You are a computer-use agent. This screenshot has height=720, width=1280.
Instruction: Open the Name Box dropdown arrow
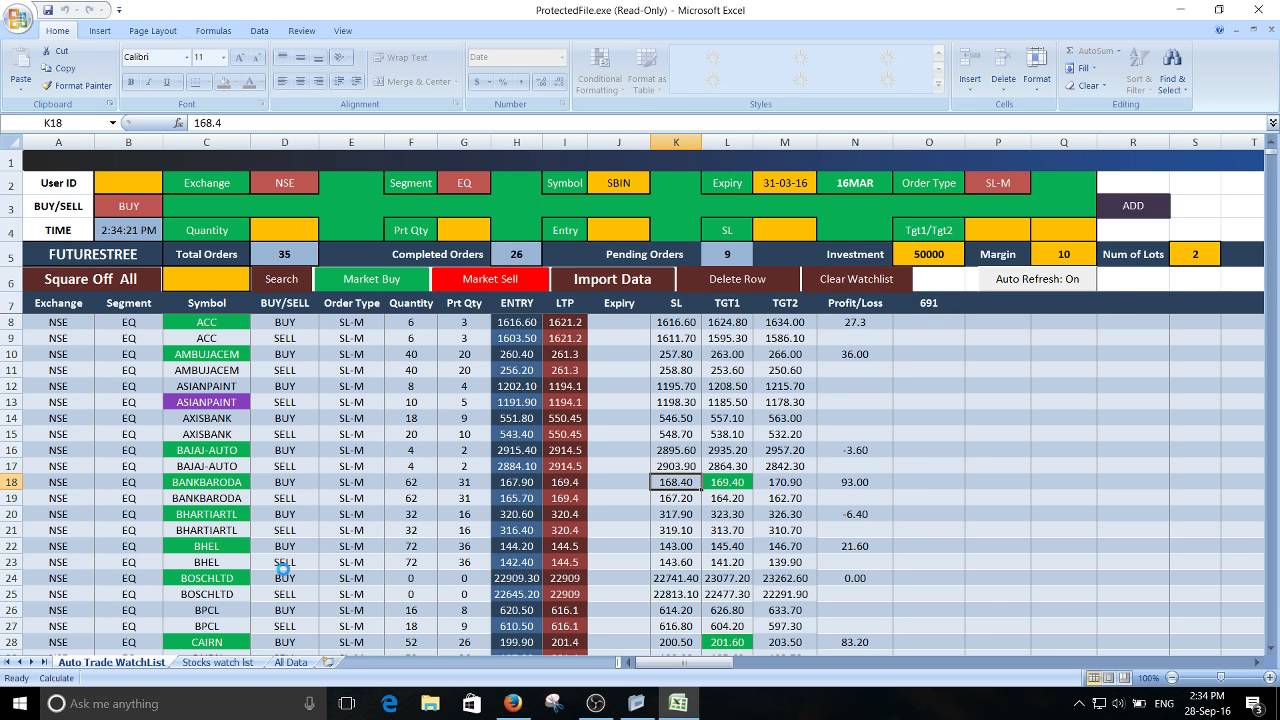(113, 123)
